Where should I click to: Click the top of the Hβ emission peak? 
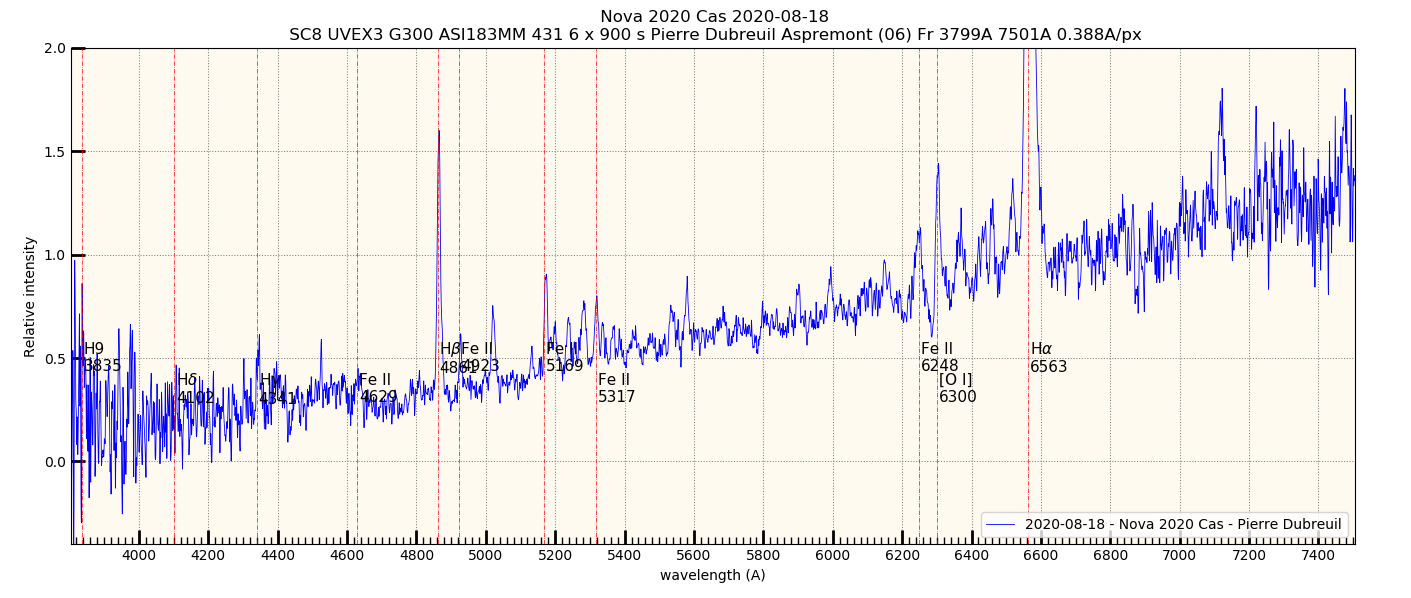point(438,131)
